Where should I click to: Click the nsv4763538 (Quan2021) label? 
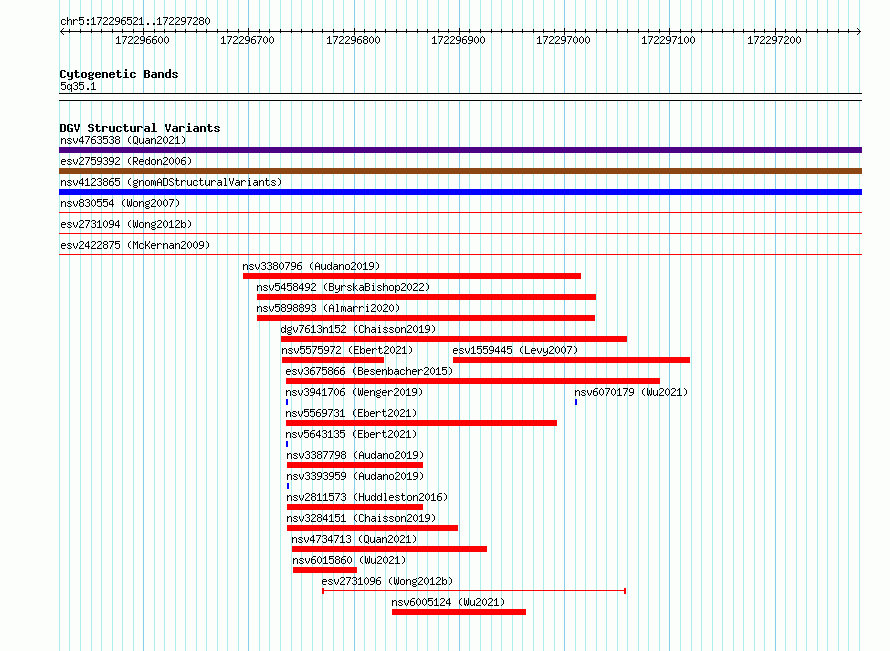point(123,140)
